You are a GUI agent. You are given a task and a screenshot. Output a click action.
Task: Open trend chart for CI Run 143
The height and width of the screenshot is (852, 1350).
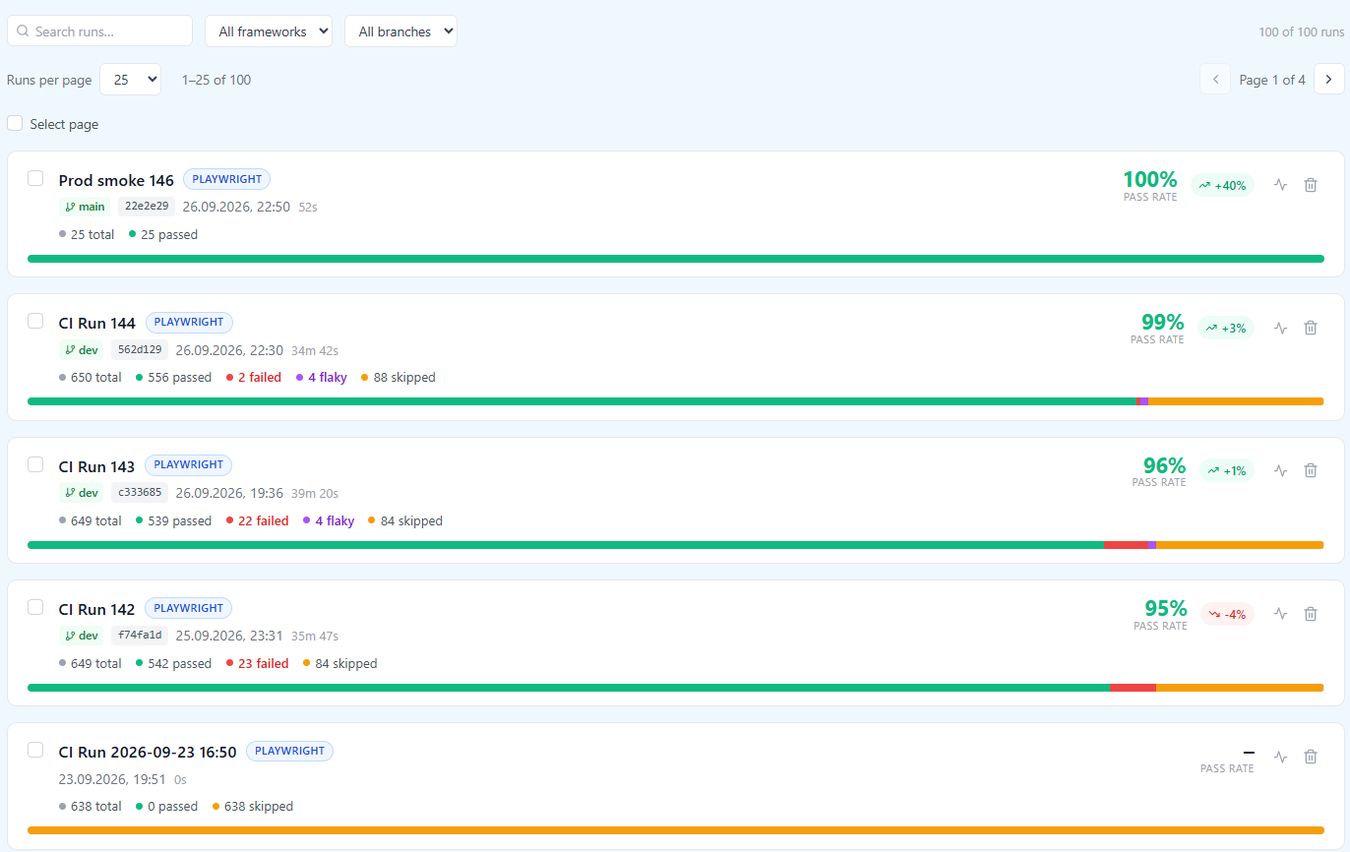coord(1280,470)
